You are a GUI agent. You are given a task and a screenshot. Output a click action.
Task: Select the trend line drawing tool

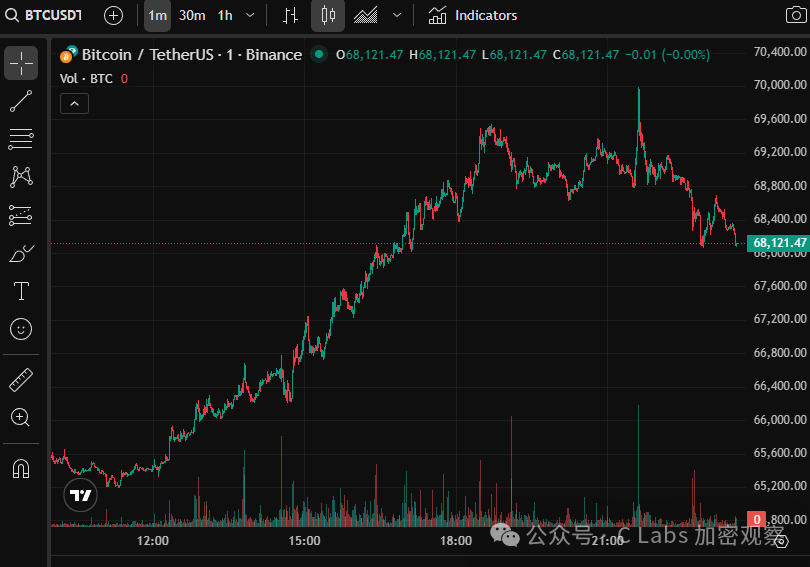[21, 101]
